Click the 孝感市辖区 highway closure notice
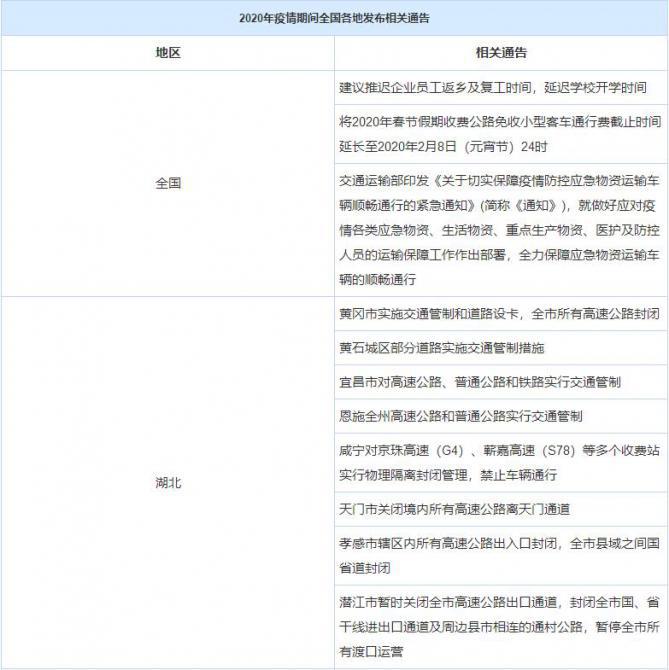 [x=500, y=555]
